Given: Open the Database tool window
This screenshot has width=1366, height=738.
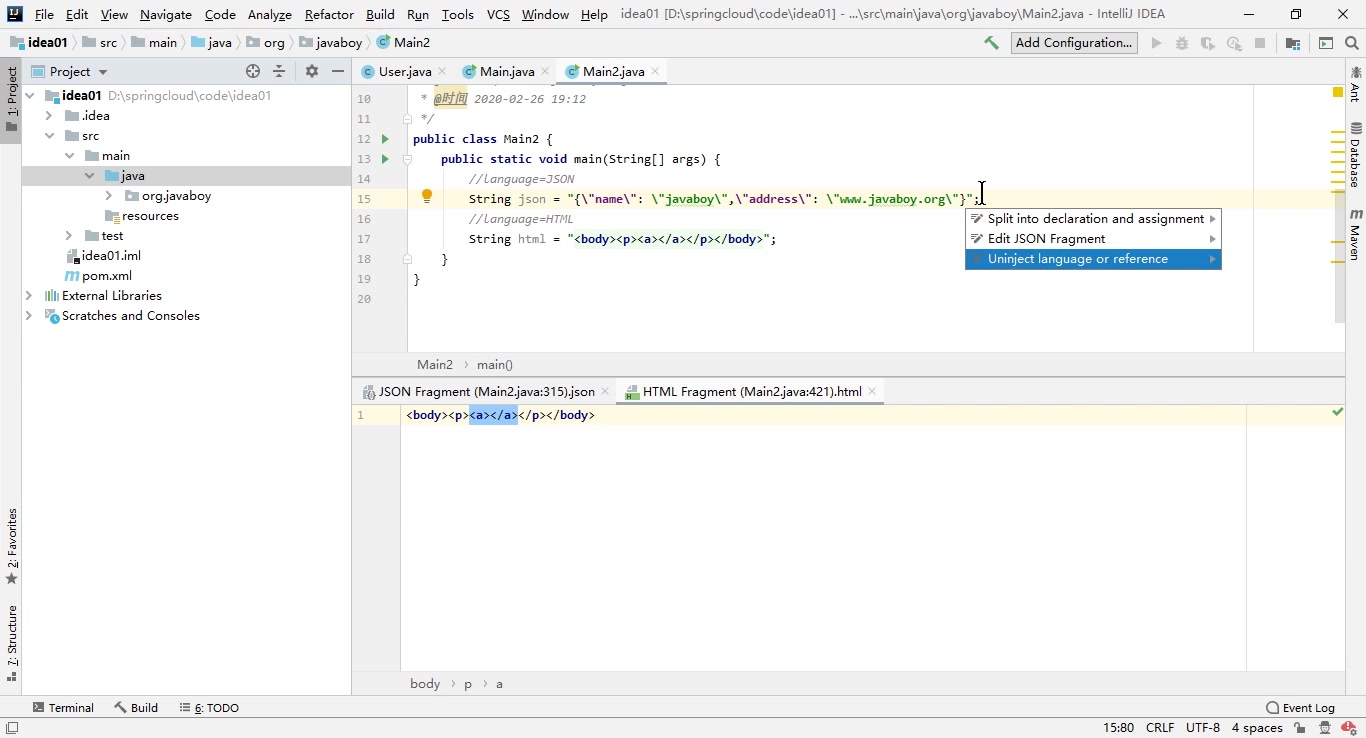Looking at the screenshot, I should coord(1356,155).
